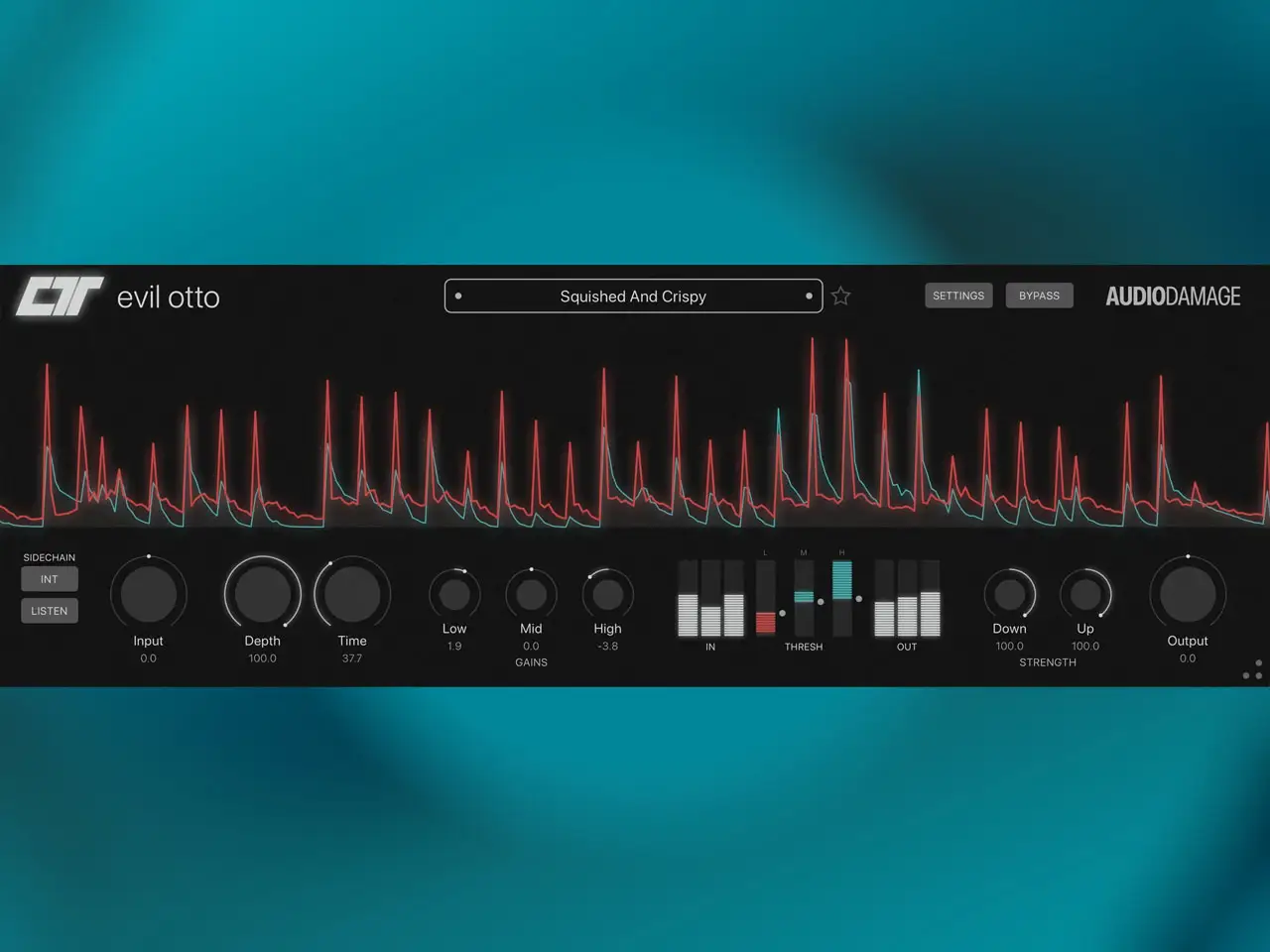
Task: Grab the H threshold slider handle
Action: coord(858,598)
